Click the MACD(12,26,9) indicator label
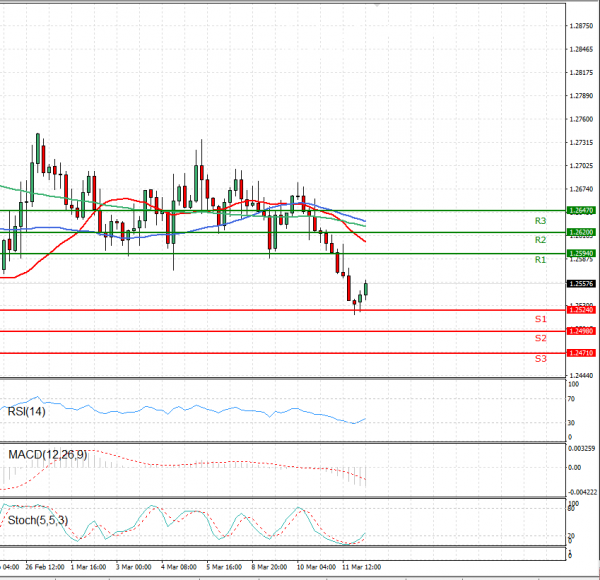The image size is (600, 580). pyautogui.click(x=47, y=455)
